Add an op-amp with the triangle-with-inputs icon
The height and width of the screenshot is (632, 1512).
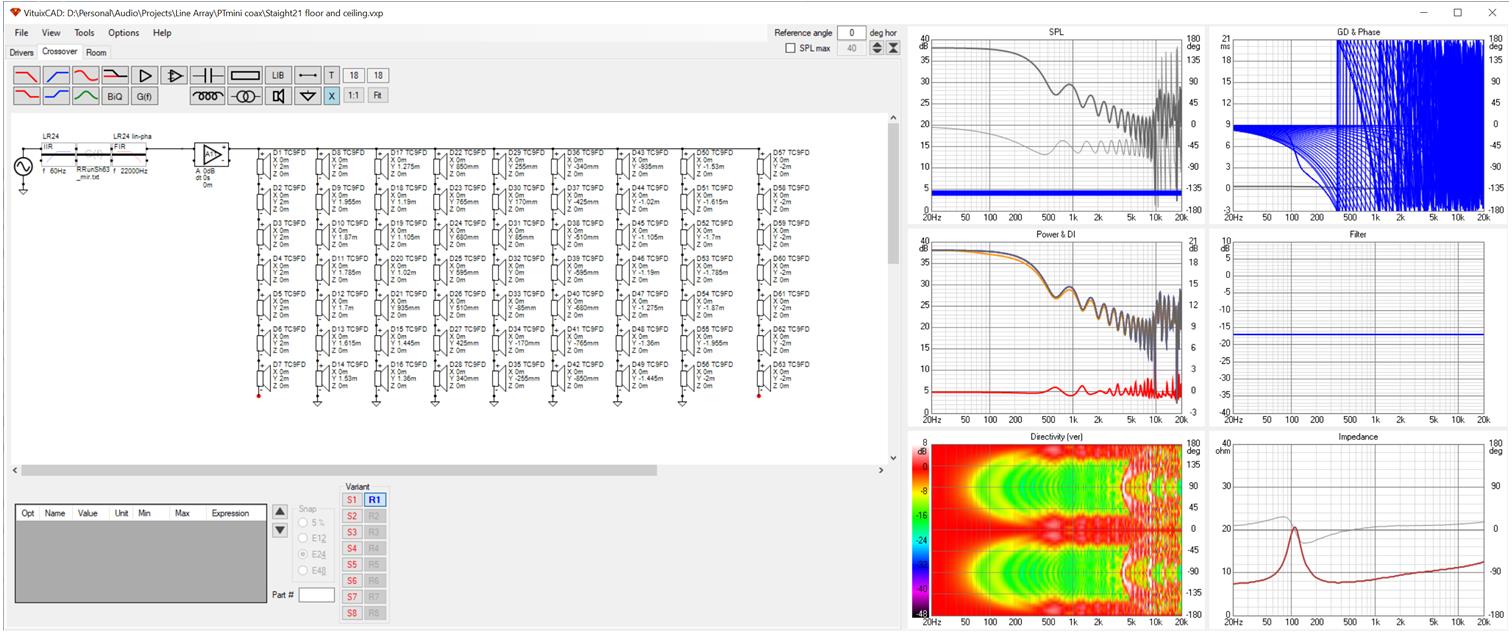174,75
